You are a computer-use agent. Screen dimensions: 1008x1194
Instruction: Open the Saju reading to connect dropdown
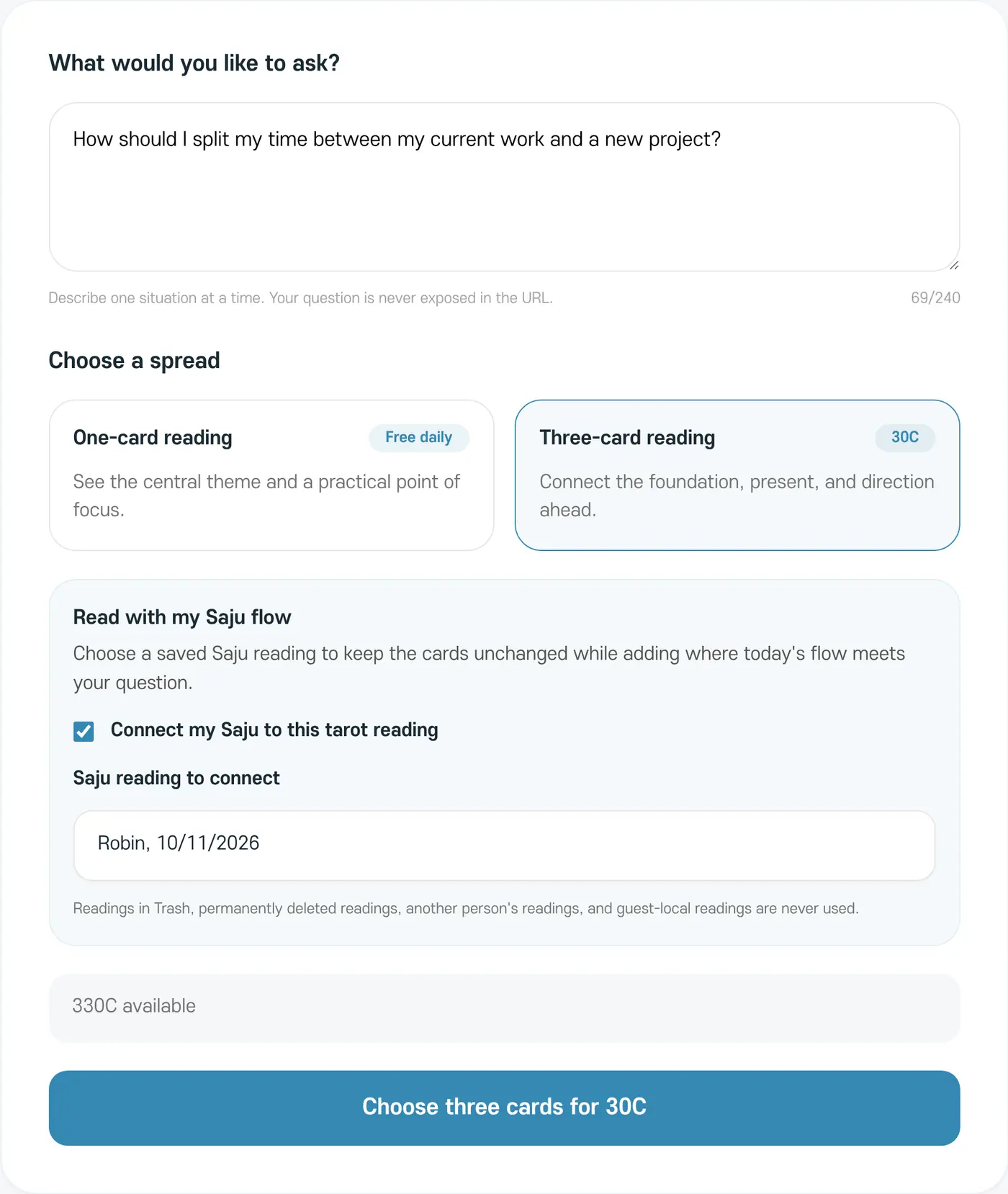click(x=504, y=845)
